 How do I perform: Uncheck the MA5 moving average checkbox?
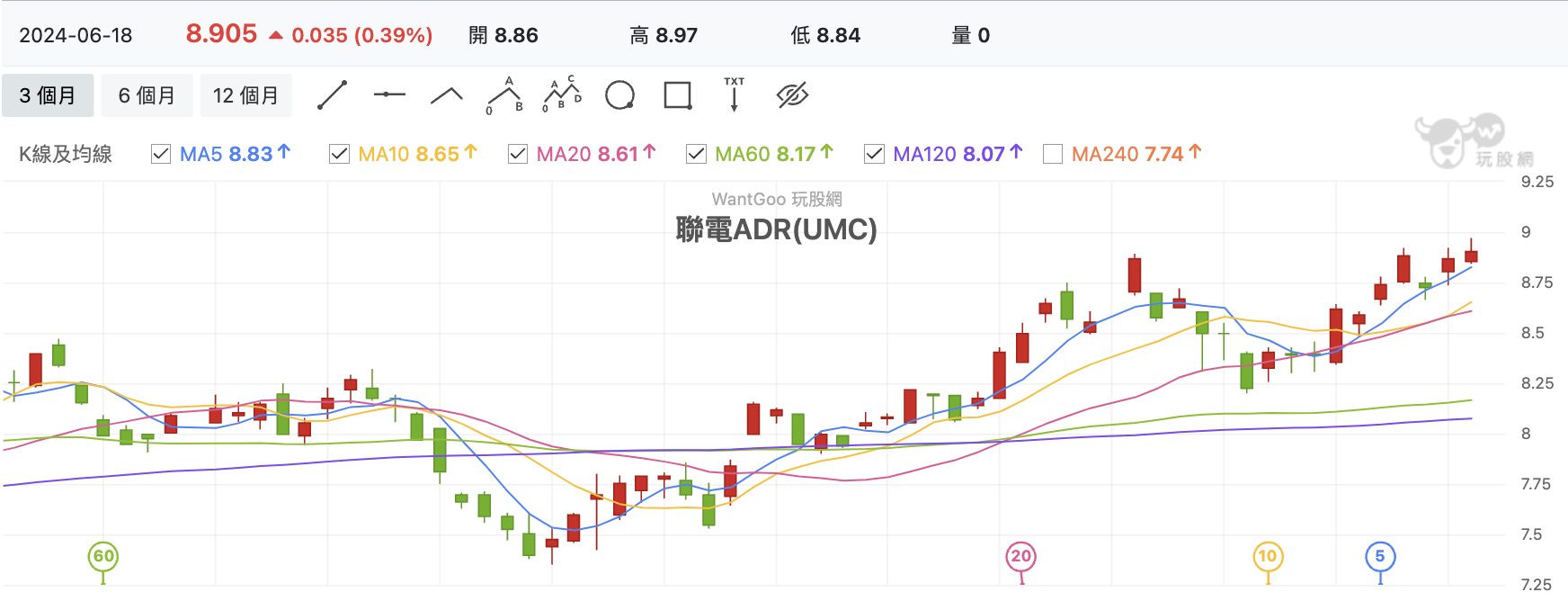point(161,154)
